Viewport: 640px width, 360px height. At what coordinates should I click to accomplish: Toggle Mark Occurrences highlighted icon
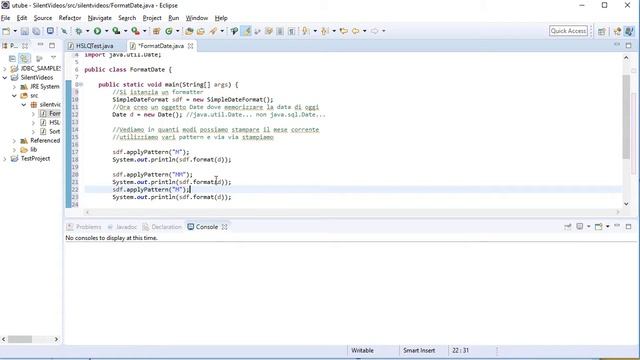246,31
